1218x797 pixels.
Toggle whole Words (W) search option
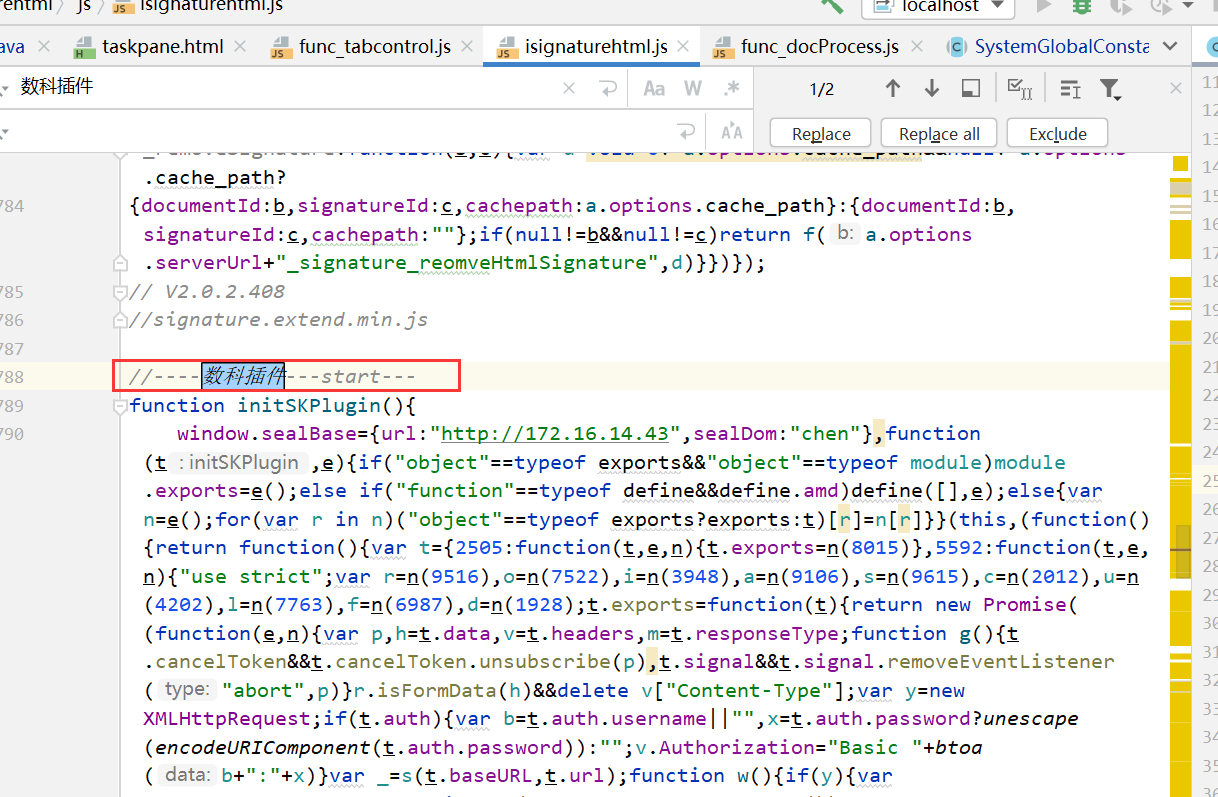[x=693, y=89]
